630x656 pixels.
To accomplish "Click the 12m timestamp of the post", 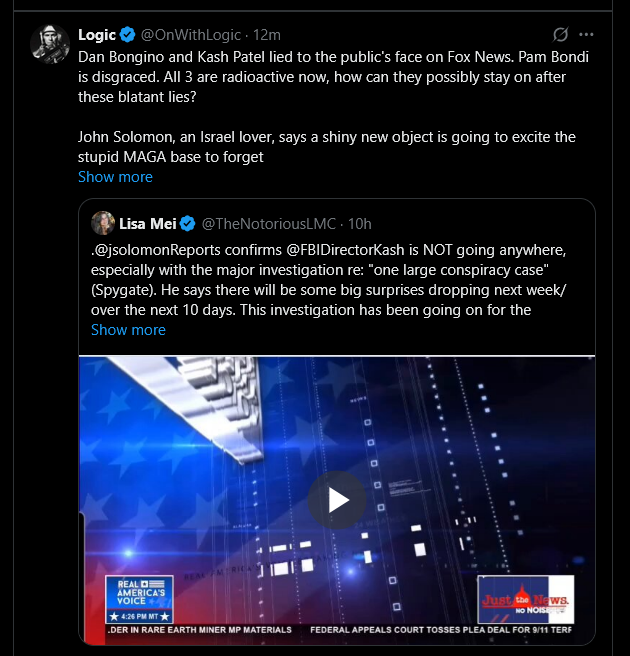I will pyautogui.click(x=266, y=35).
